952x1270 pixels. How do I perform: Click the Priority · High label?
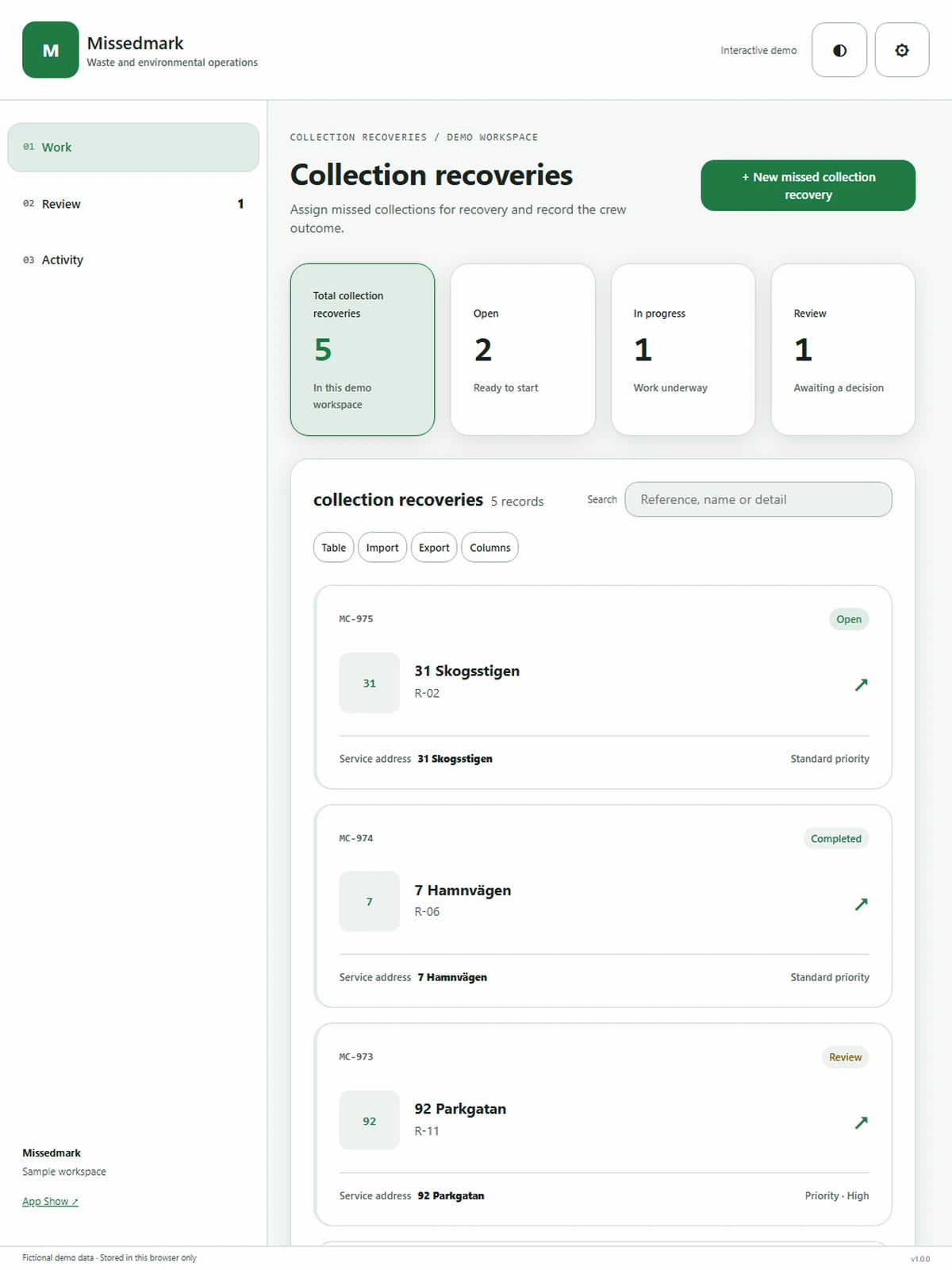[x=837, y=1196]
